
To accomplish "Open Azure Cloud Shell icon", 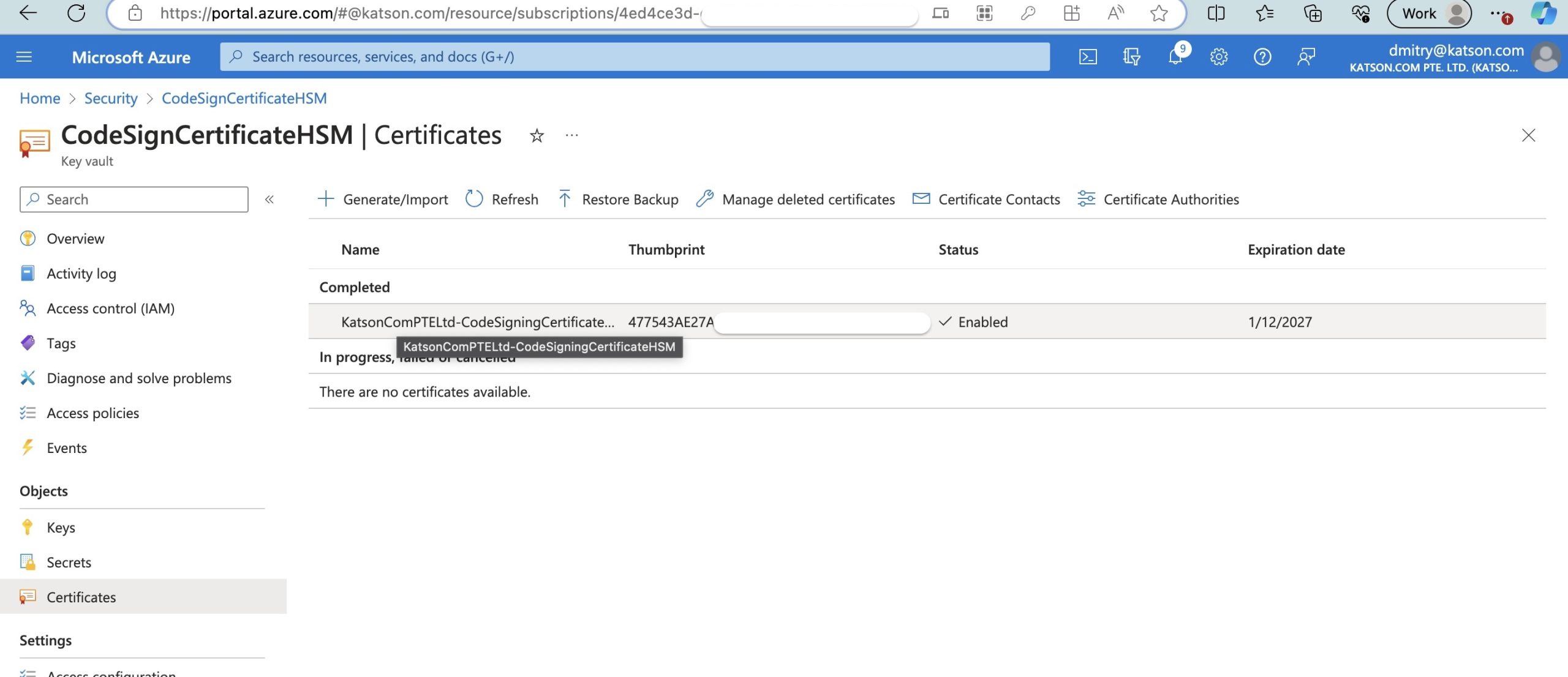I will [1088, 57].
